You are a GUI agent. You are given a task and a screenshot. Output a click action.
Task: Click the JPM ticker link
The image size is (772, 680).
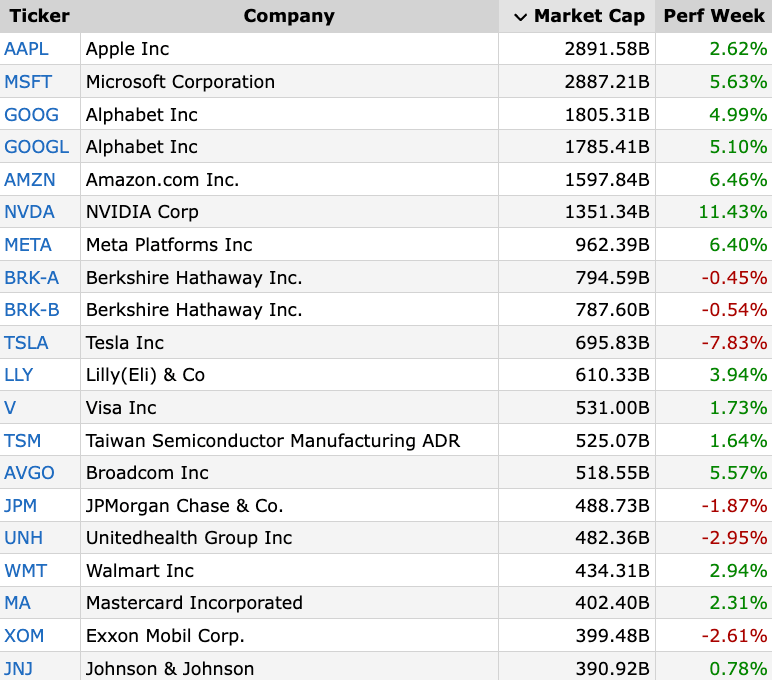(21, 506)
